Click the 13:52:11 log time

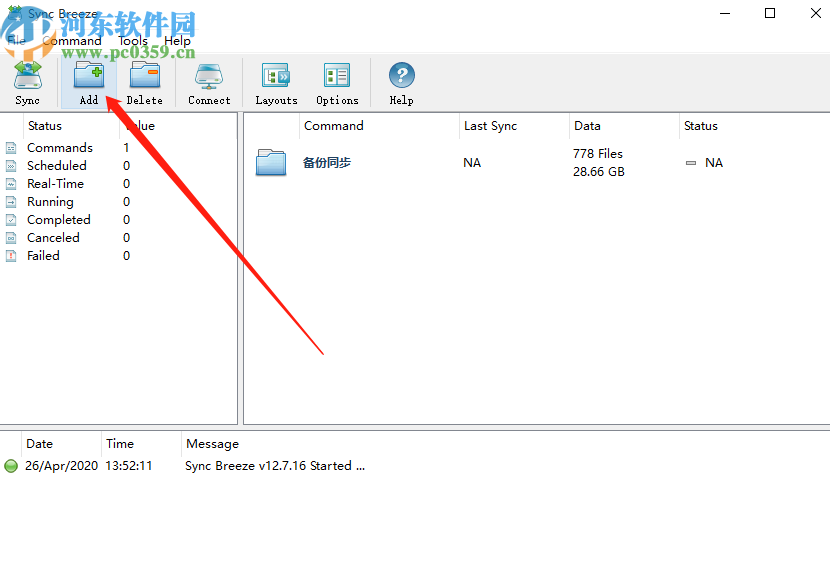point(129,466)
